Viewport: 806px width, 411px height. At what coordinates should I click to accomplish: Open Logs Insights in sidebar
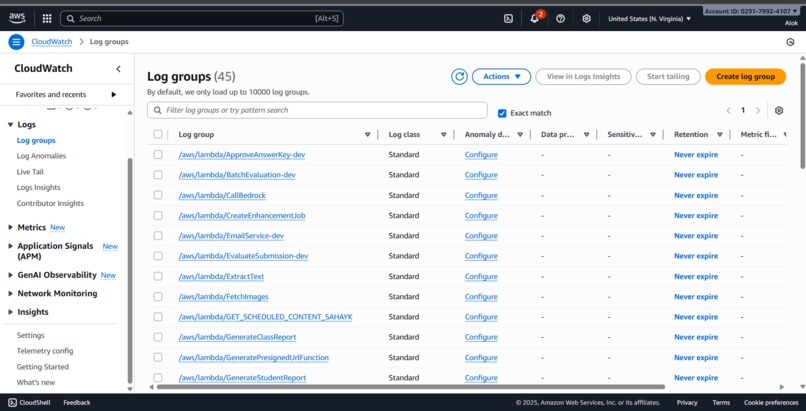38,188
